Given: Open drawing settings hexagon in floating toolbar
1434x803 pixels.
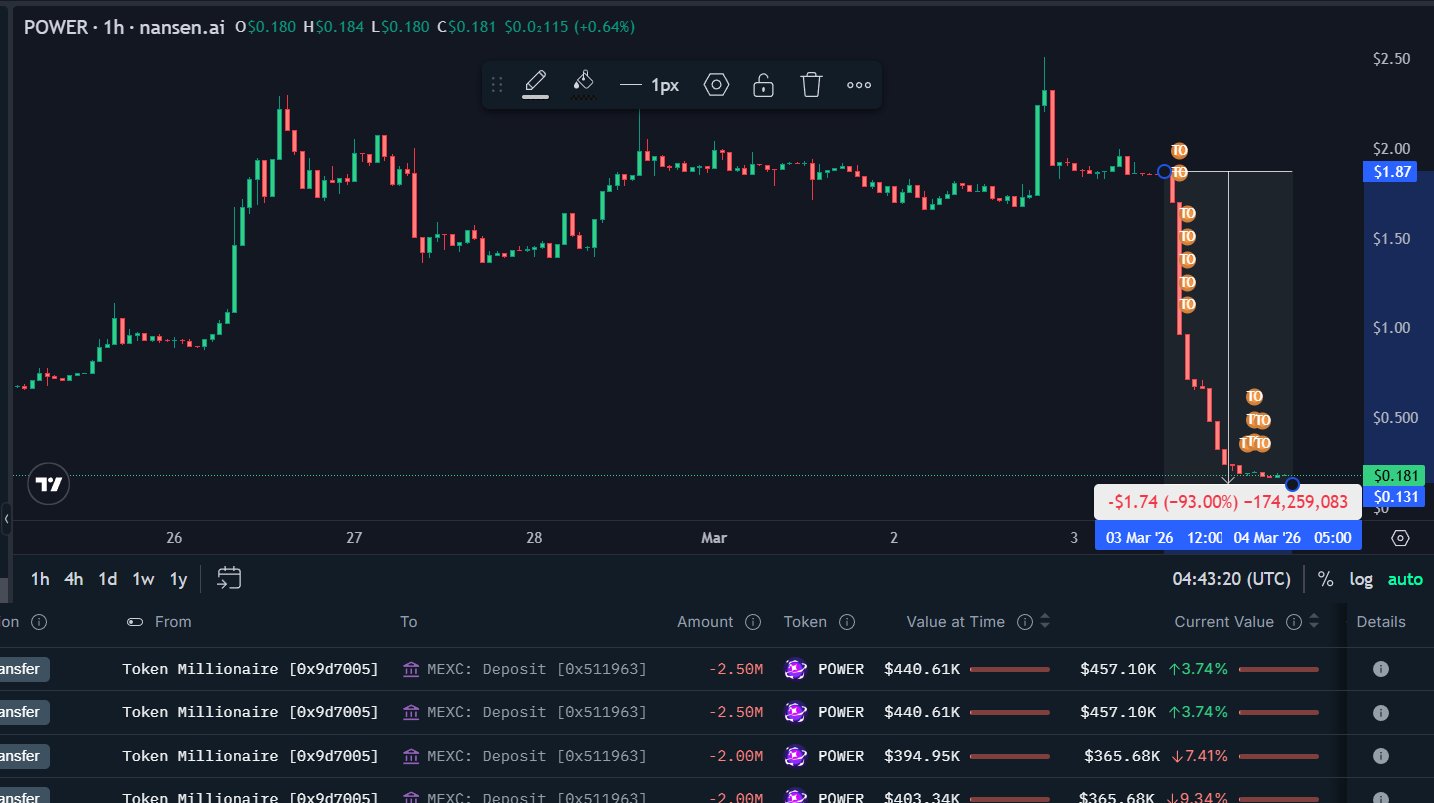Looking at the screenshot, I should point(716,85).
